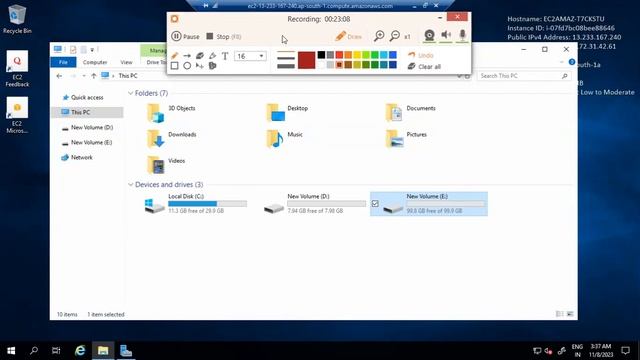
Task: Select the rectangle shape tool
Action: pos(174,66)
